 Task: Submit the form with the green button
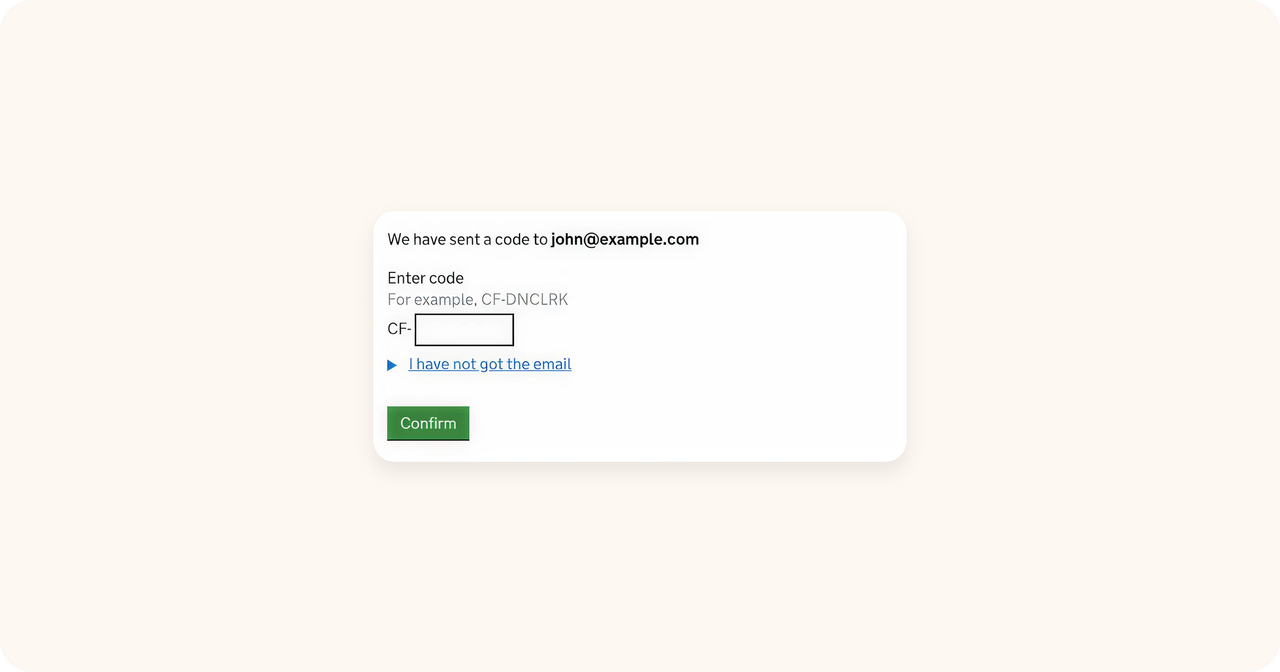pyautogui.click(x=428, y=423)
